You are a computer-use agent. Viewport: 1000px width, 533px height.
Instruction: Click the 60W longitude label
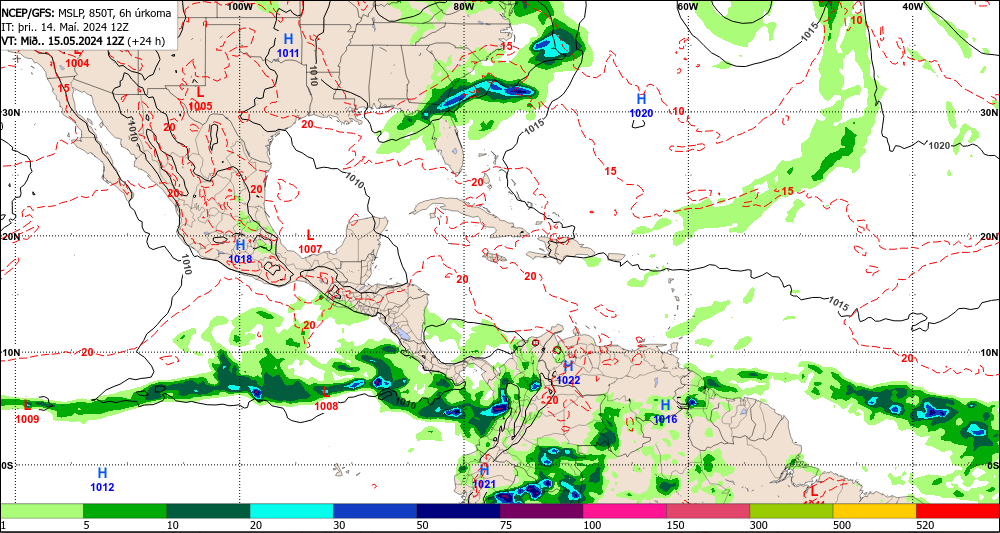tap(688, 6)
